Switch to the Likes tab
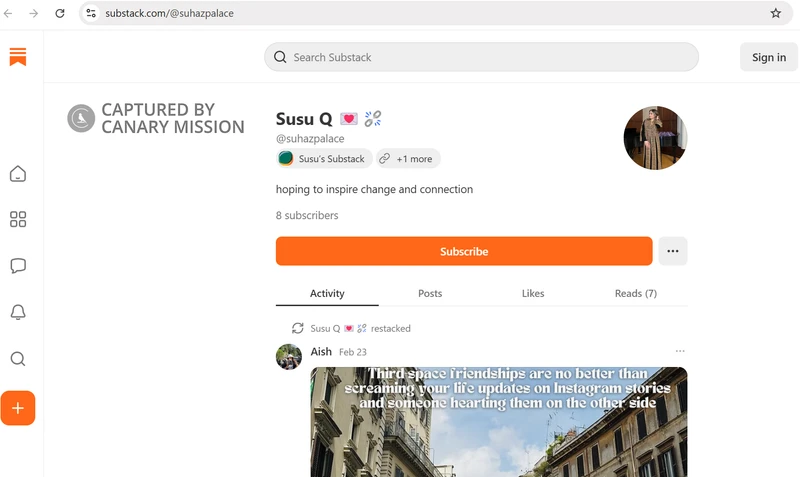The image size is (800, 477). click(533, 293)
